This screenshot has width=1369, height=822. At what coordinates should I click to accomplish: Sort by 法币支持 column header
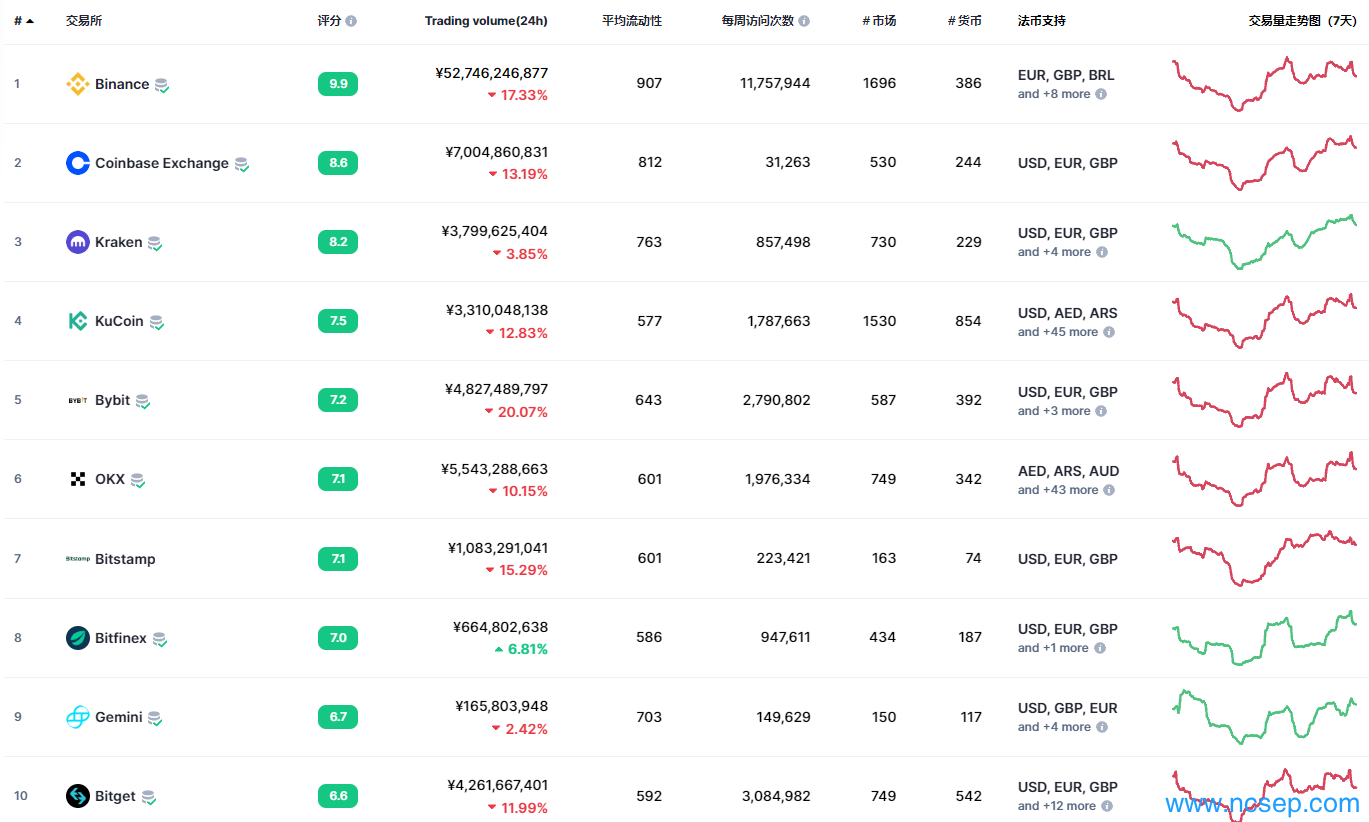click(1042, 21)
